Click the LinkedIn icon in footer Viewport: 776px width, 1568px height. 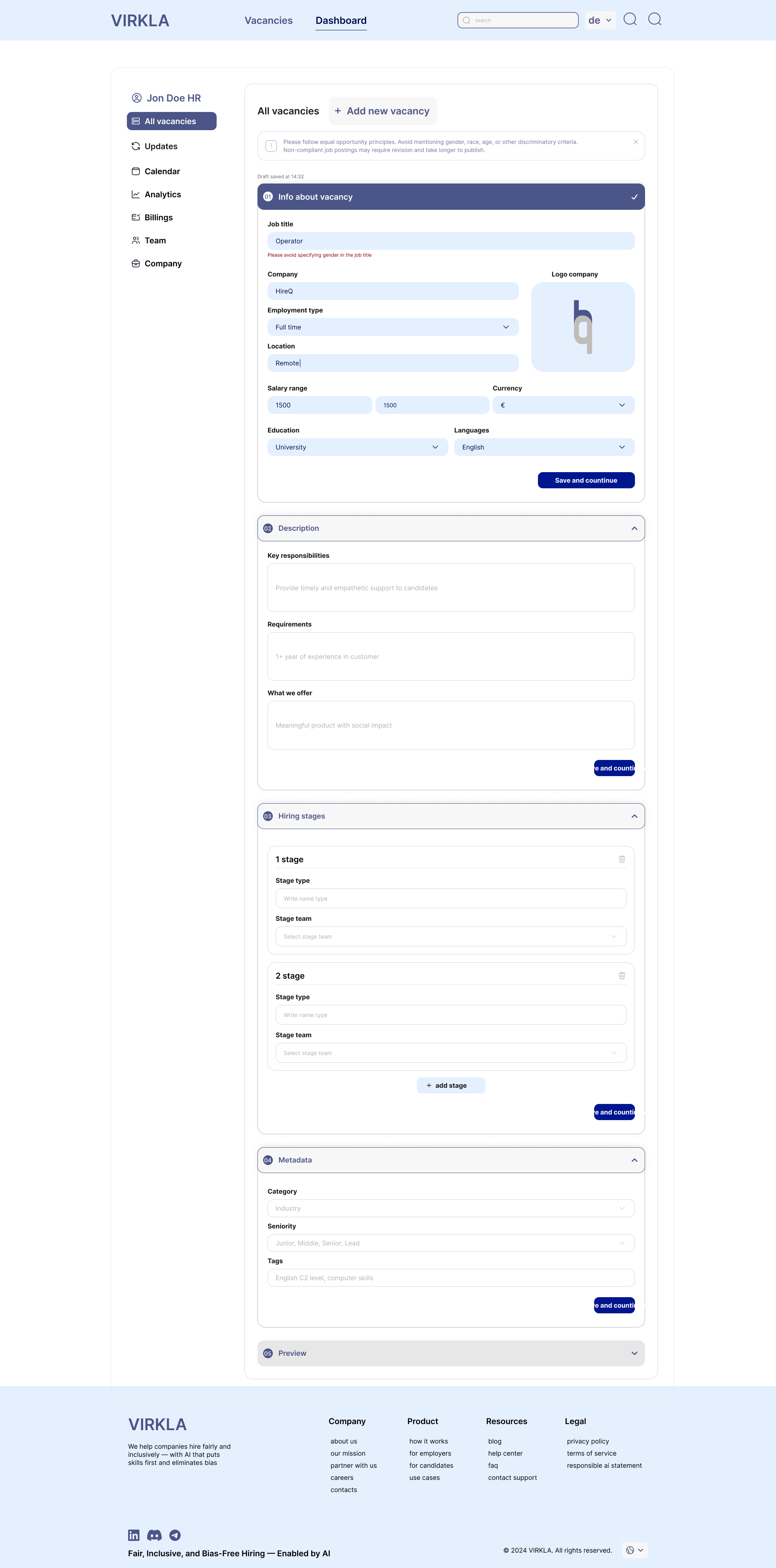coord(134,1535)
